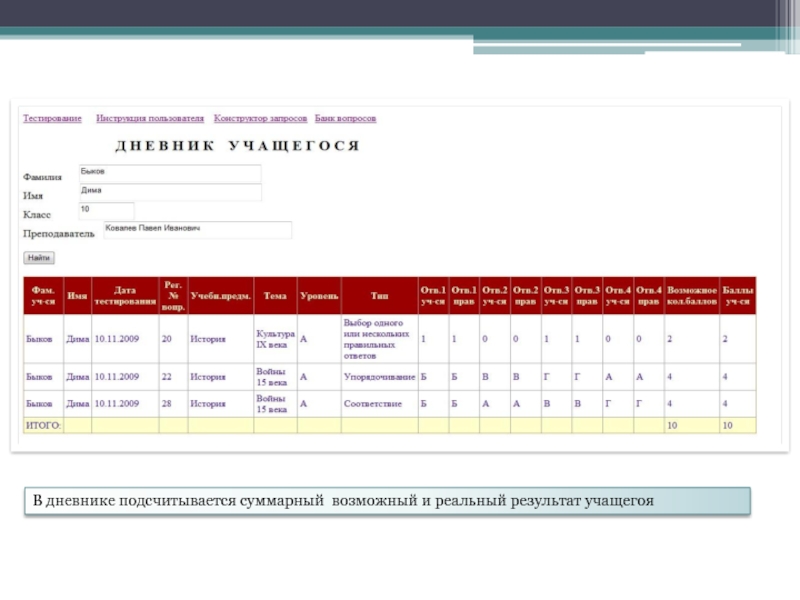Click the Учебн.предм. column header
Image resolution: width=800 pixels, height=600 pixels.
click(221, 296)
